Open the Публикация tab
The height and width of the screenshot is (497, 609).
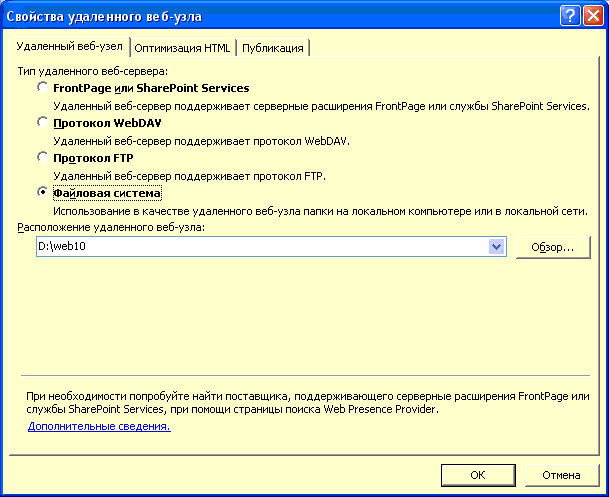(x=273, y=48)
